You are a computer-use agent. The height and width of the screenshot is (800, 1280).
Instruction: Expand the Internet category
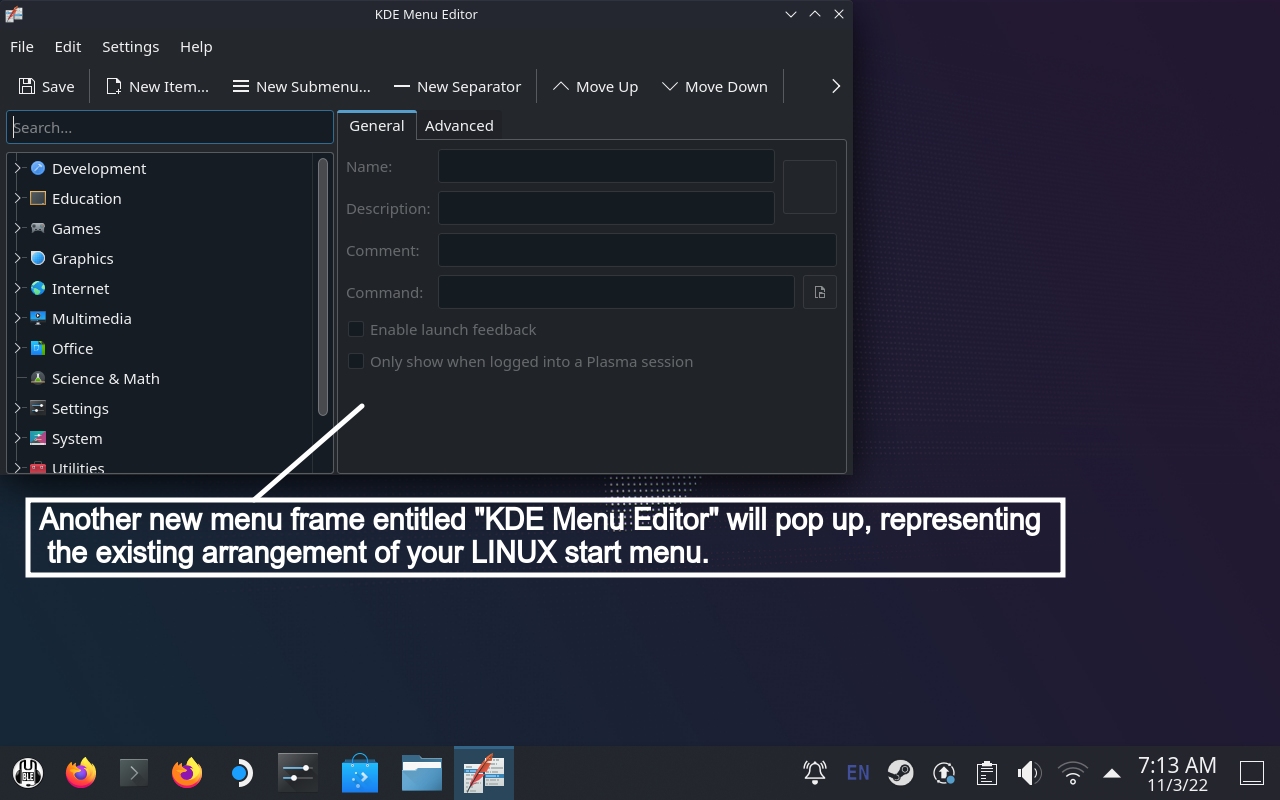pyautogui.click(x=18, y=288)
